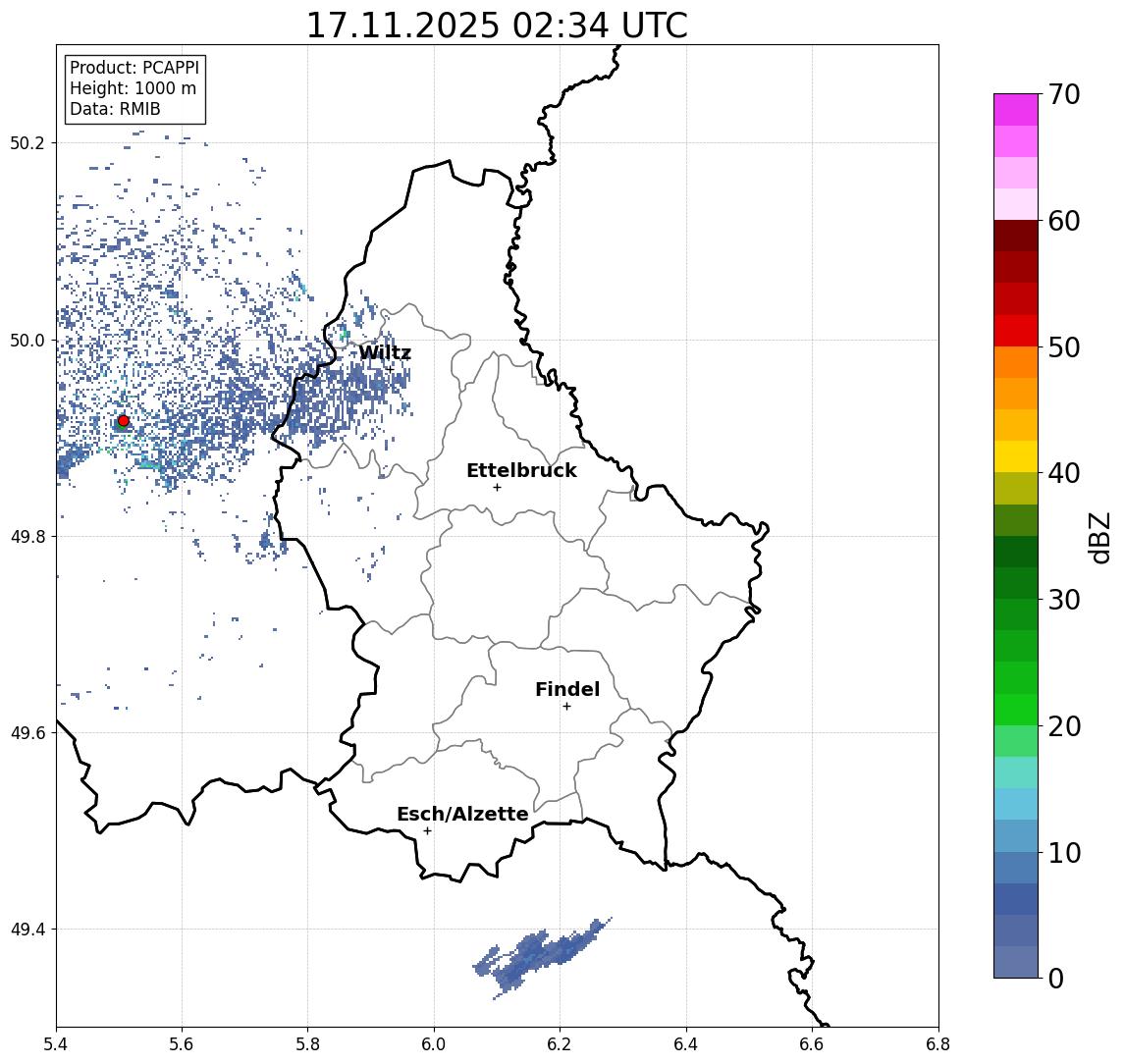Click the Data: RMIB legend line

tap(115, 110)
